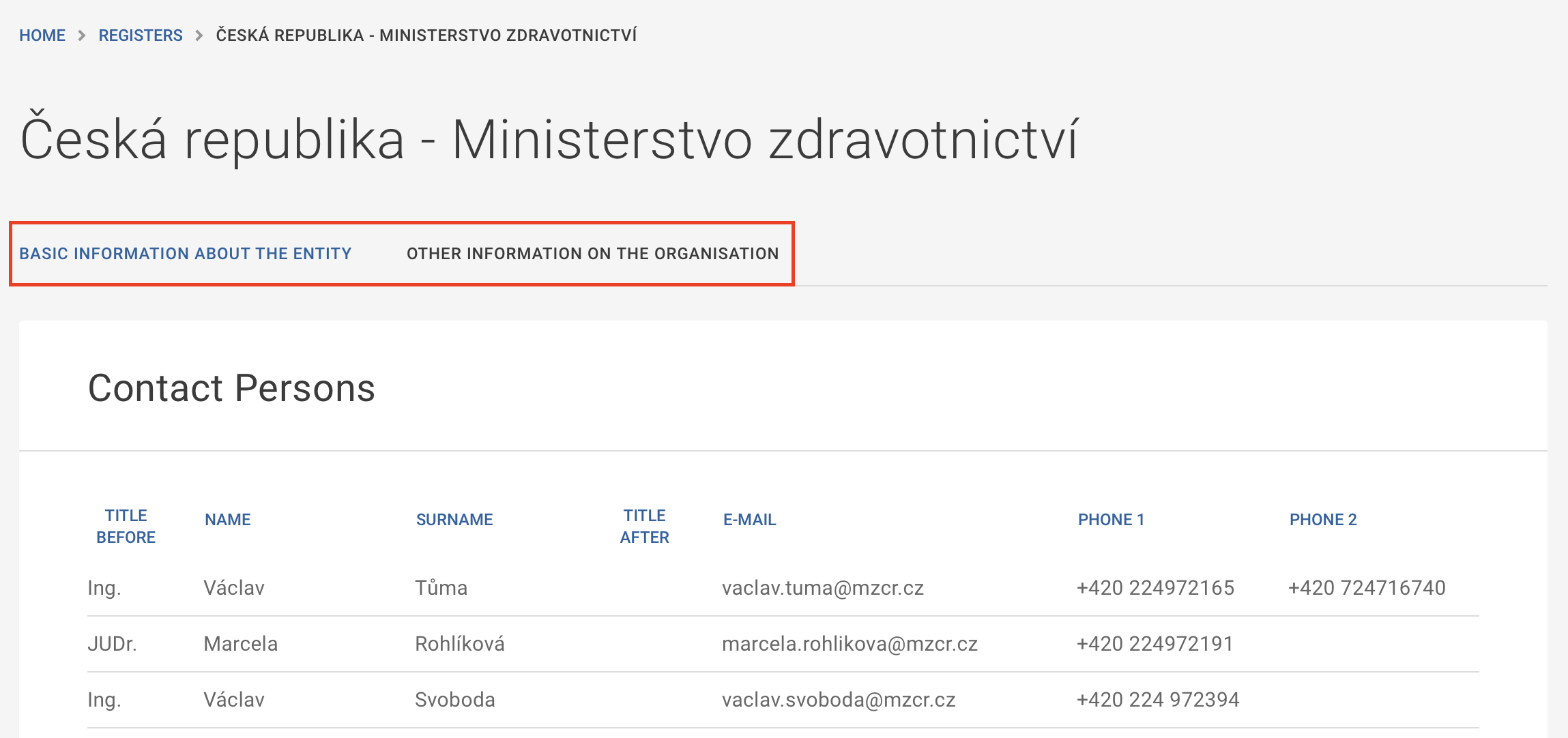
Task: Click chevron arrow after REGISTERS breadcrumb
Action: pos(199,35)
